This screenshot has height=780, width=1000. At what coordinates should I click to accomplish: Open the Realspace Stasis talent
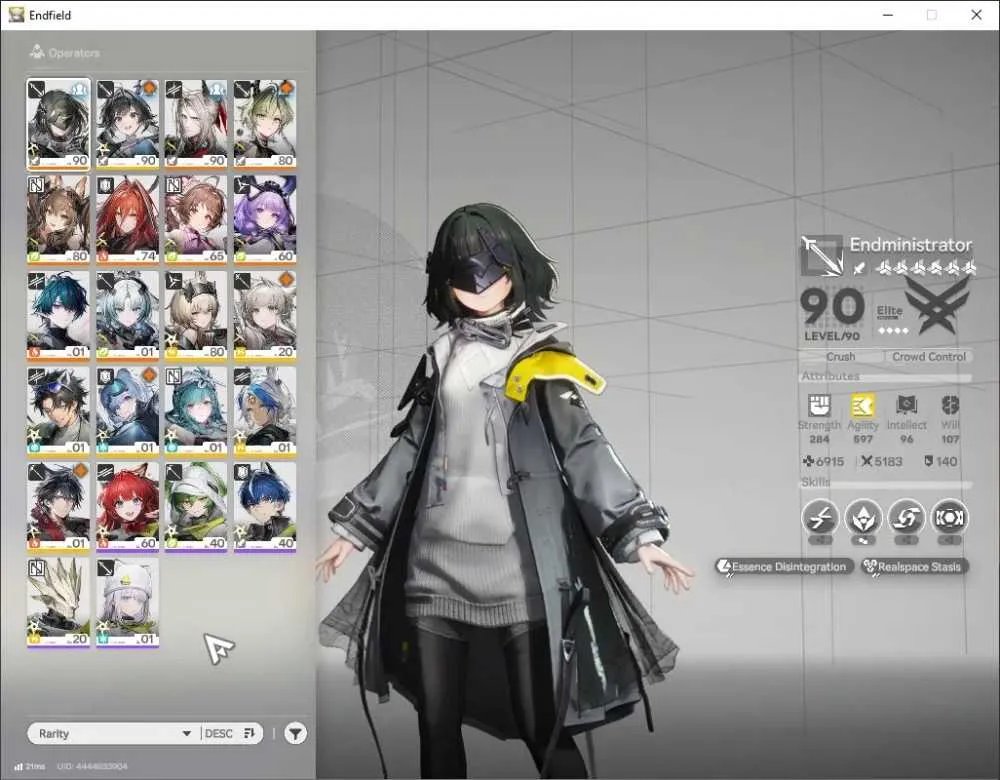click(x=914, y=566)
